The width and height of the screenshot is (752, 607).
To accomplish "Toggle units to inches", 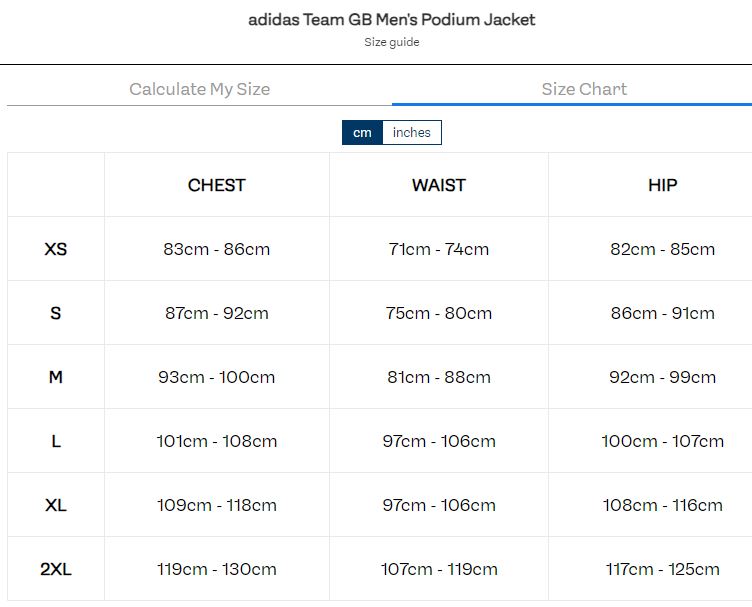I will pyautogui.click(x=411, y=132).
